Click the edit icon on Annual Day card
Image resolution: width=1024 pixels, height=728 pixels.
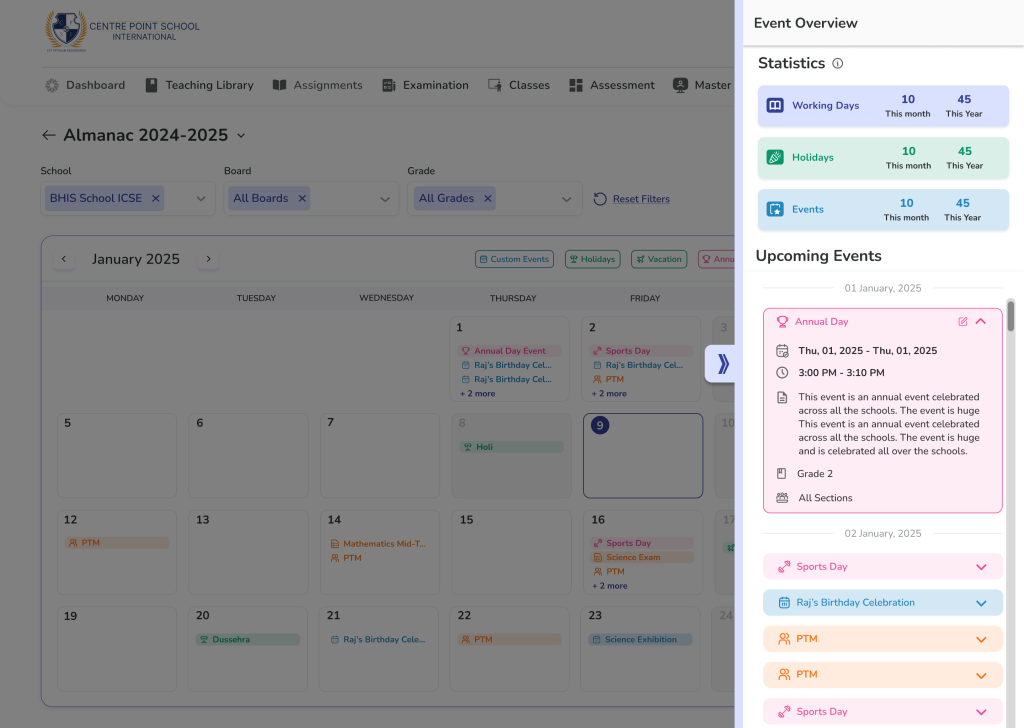point(963,322)
